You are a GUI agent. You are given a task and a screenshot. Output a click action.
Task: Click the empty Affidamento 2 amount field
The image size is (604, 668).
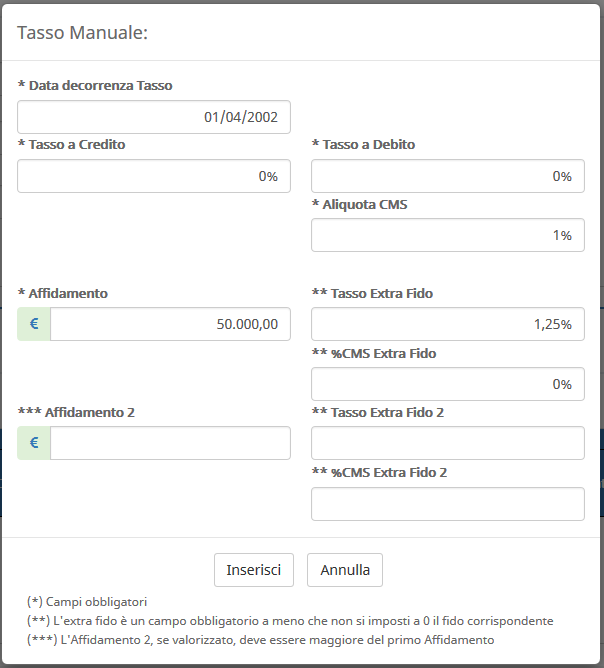point(170,443)
